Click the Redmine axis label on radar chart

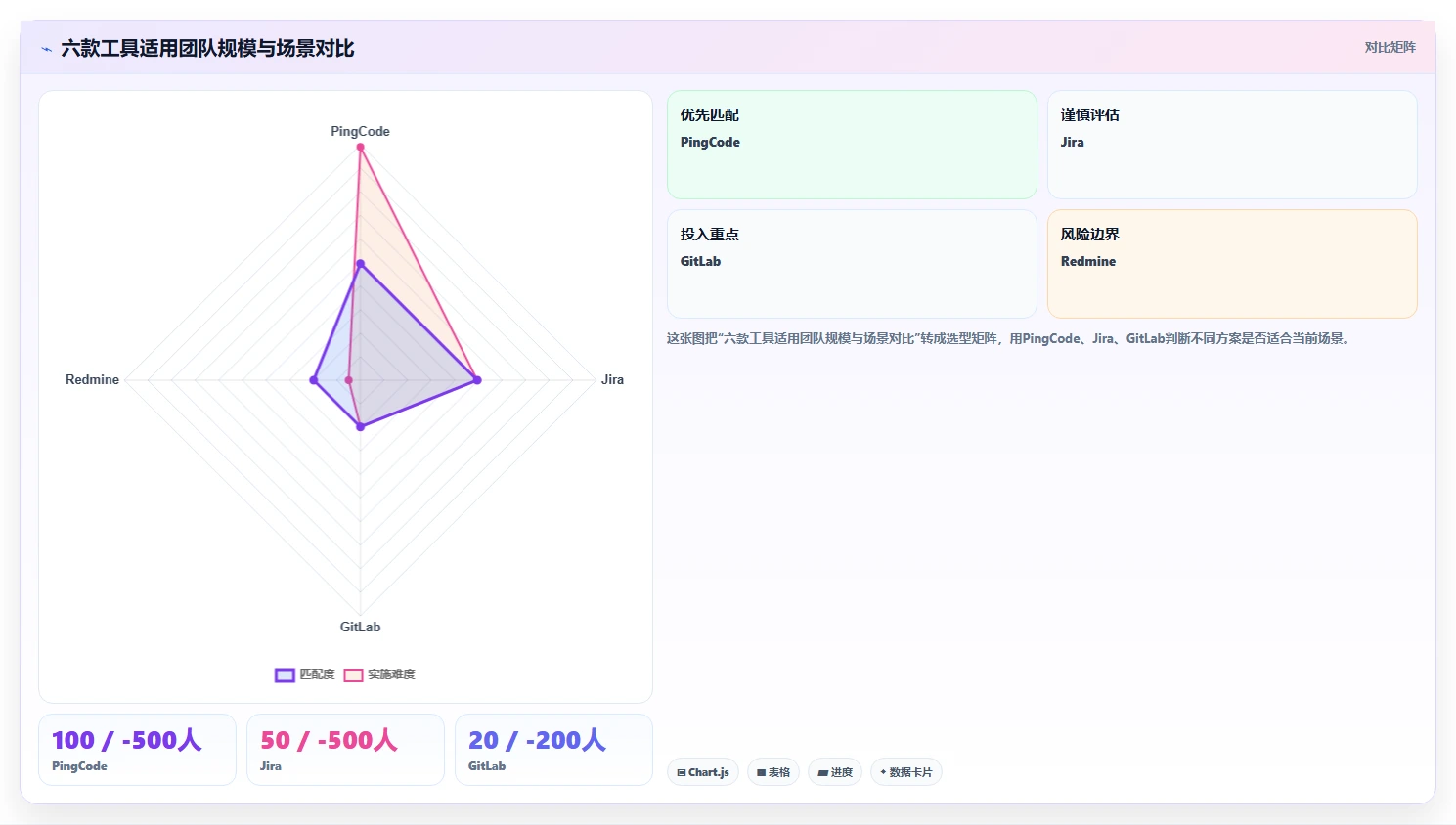92,379
